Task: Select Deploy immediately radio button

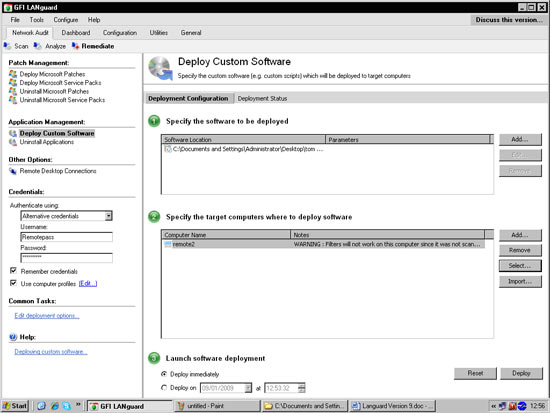Action: click(164, 374)
